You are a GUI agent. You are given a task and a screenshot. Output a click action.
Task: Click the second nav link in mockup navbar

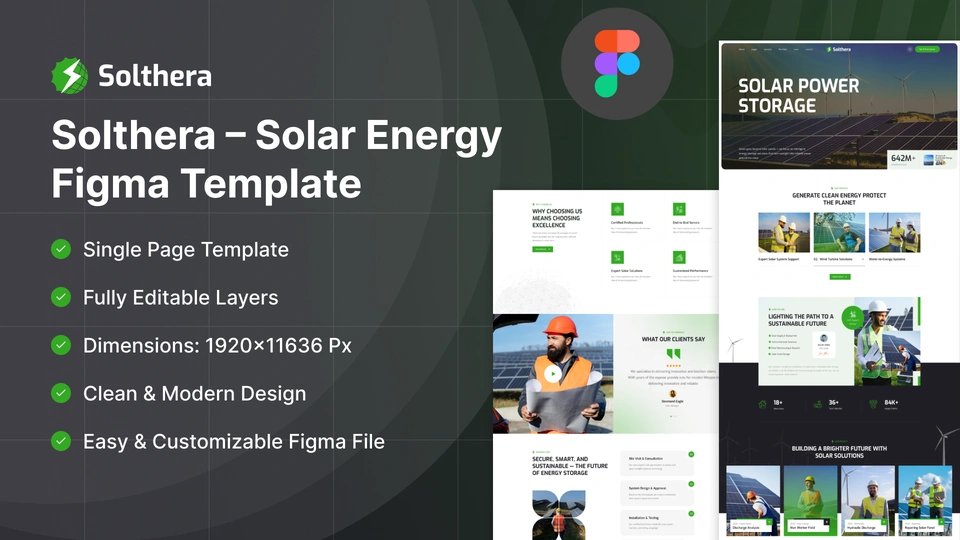click(754, 49)
